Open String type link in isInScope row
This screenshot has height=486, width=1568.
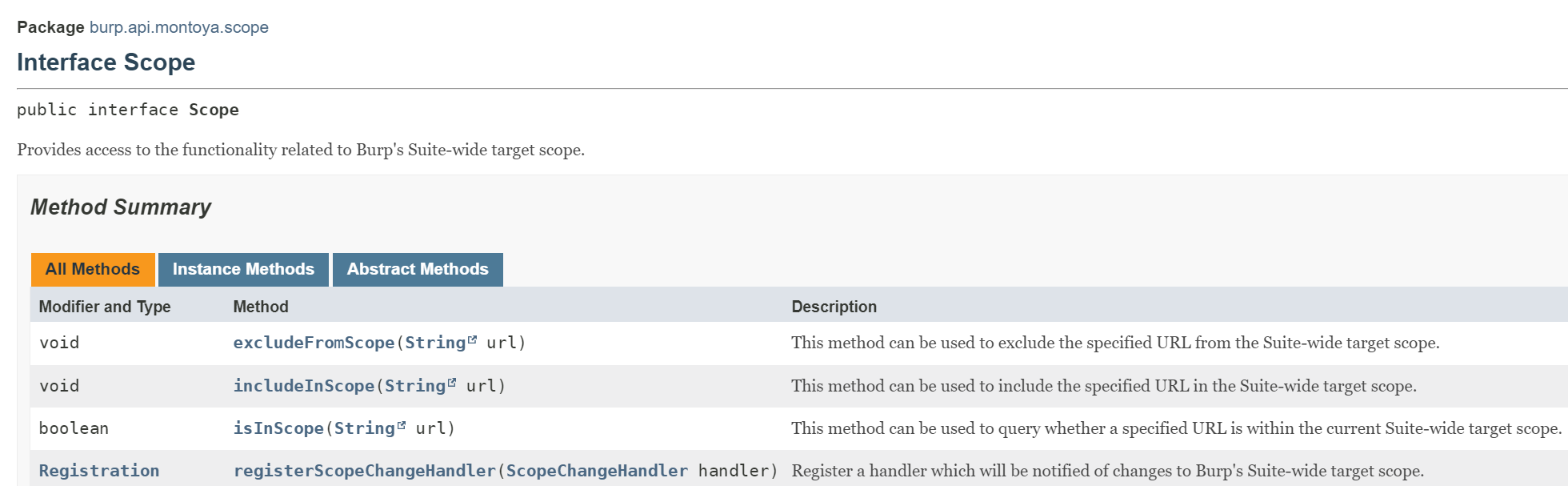365,428
